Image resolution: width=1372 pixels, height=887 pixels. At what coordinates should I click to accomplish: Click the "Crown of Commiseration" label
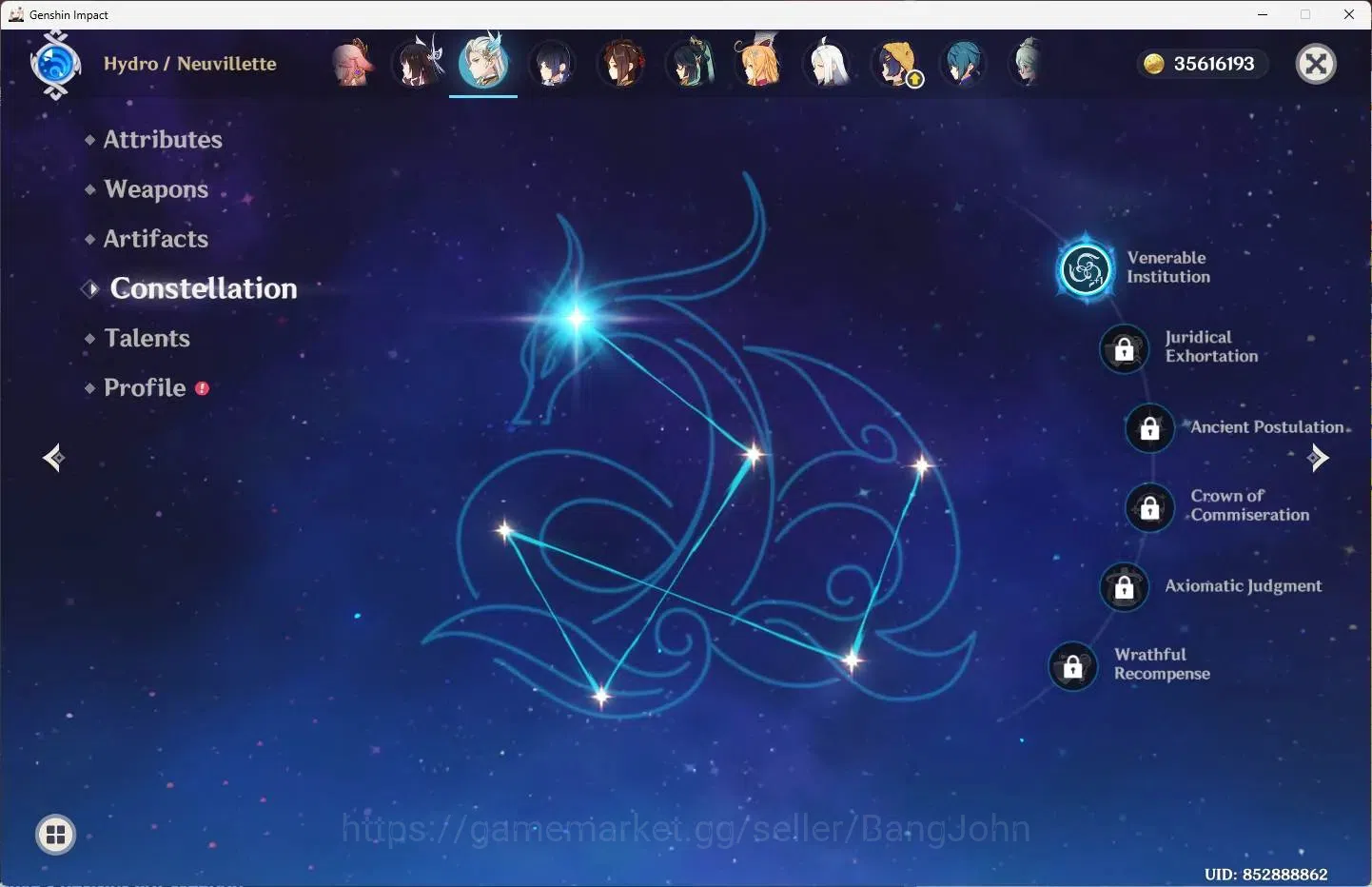point(1250,505)
